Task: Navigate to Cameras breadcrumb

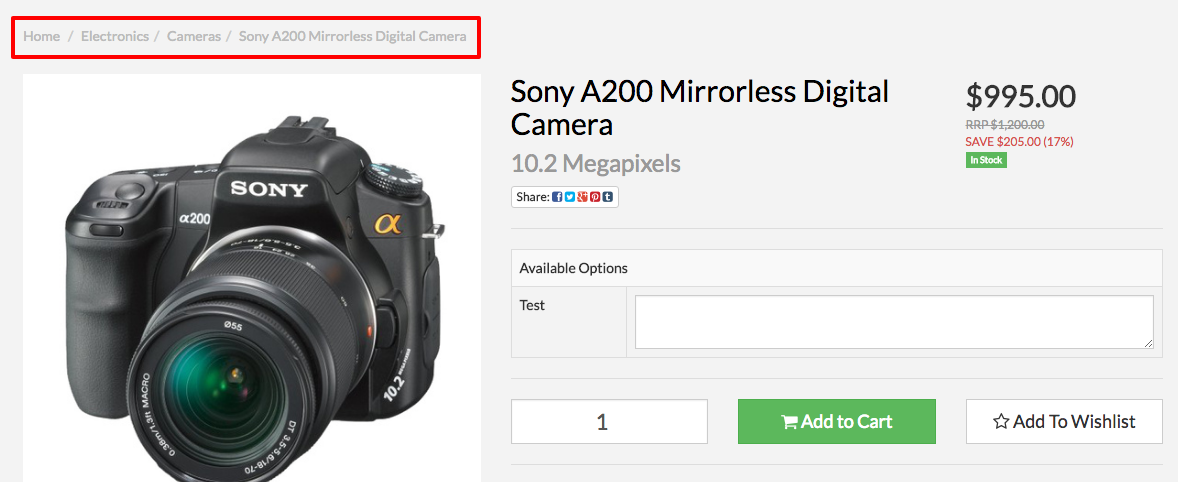Action: tap(194, 36)
